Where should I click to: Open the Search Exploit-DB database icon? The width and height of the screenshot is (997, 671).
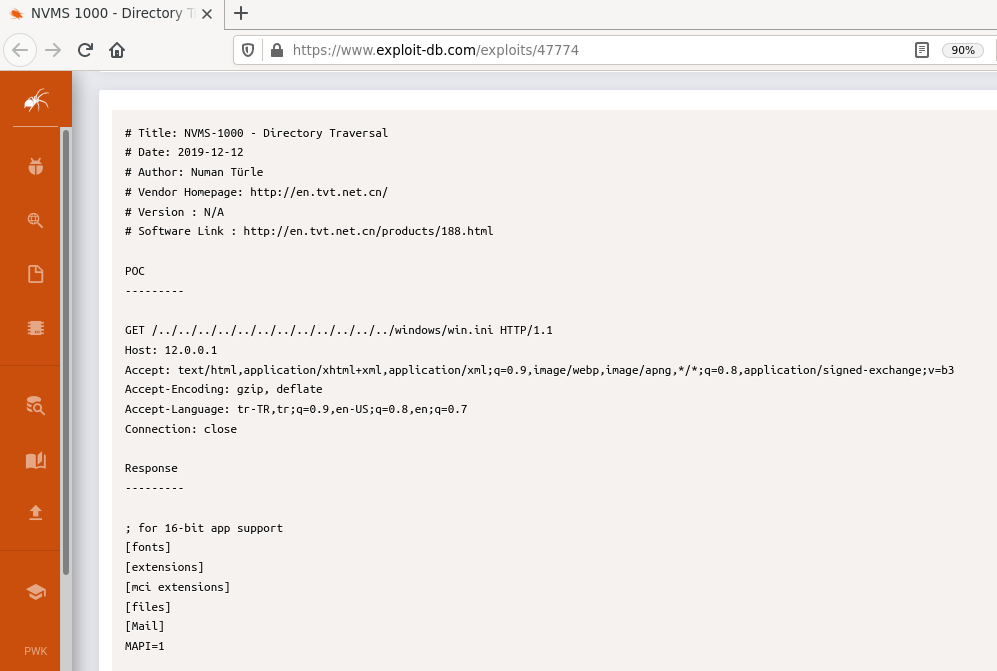click(x=36, y=406)
